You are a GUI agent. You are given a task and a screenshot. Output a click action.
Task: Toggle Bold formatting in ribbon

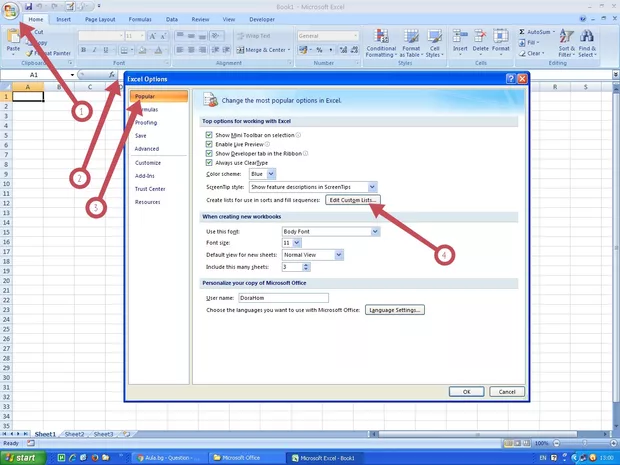point(83,50)
